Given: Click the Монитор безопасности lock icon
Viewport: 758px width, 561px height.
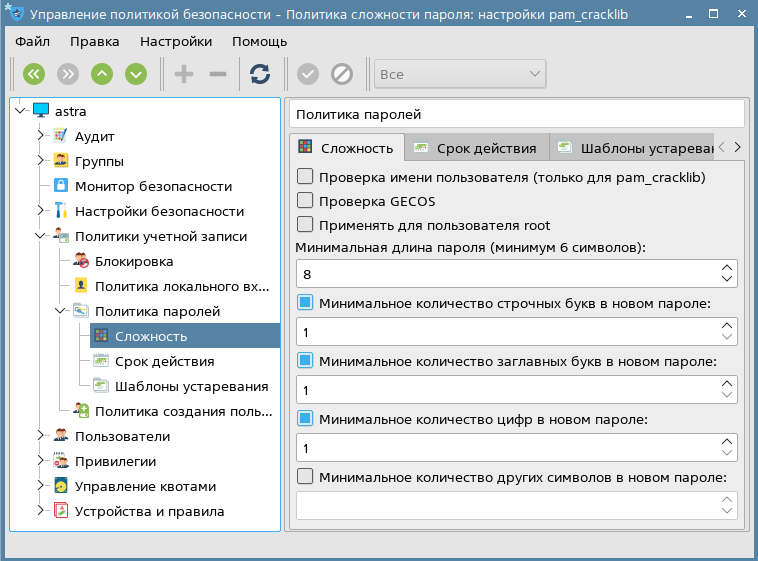Looking at the screenshot, I should [x=60, y=186].
